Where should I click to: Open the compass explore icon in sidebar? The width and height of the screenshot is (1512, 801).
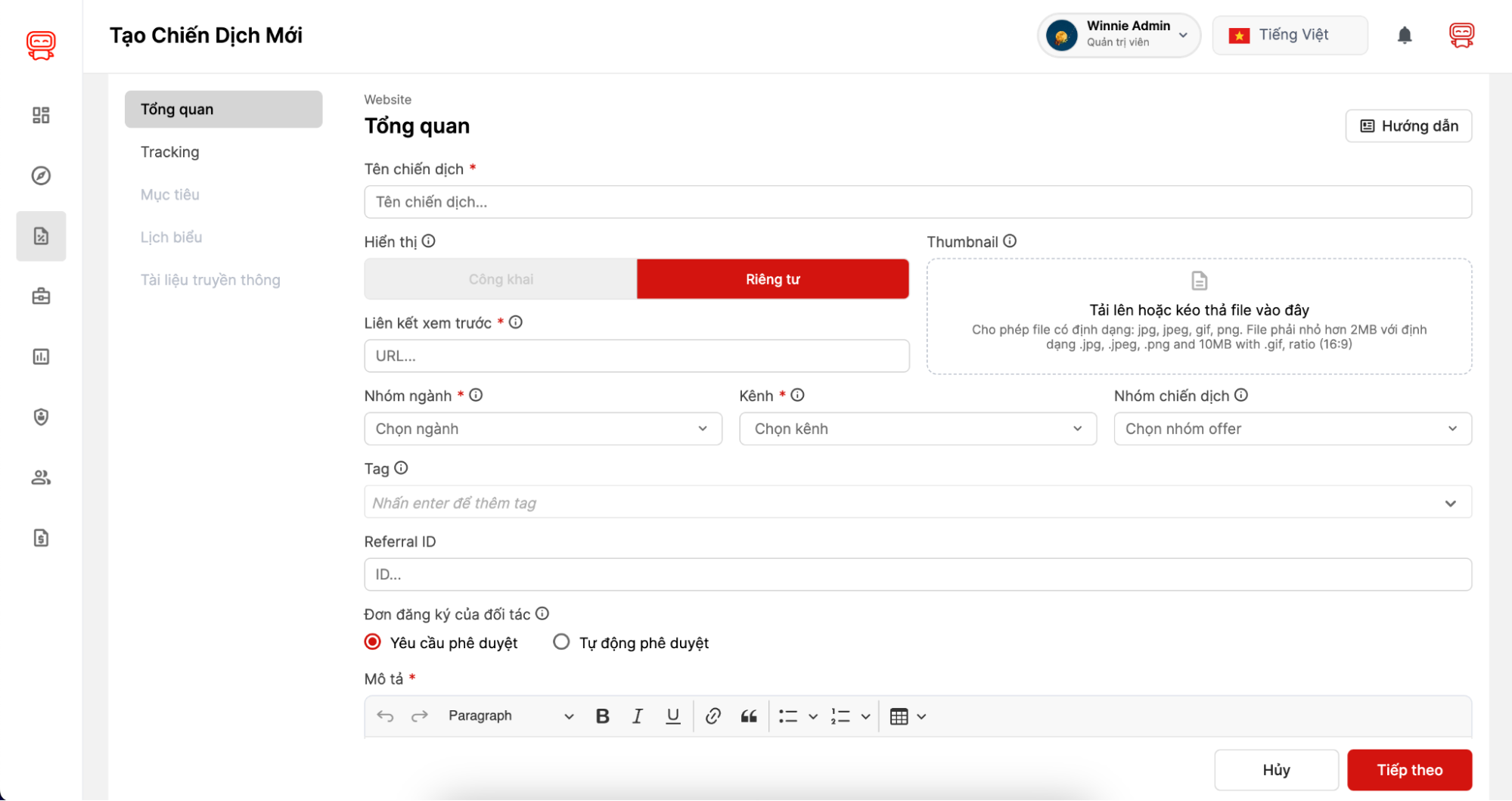click(x=41, y=175)
